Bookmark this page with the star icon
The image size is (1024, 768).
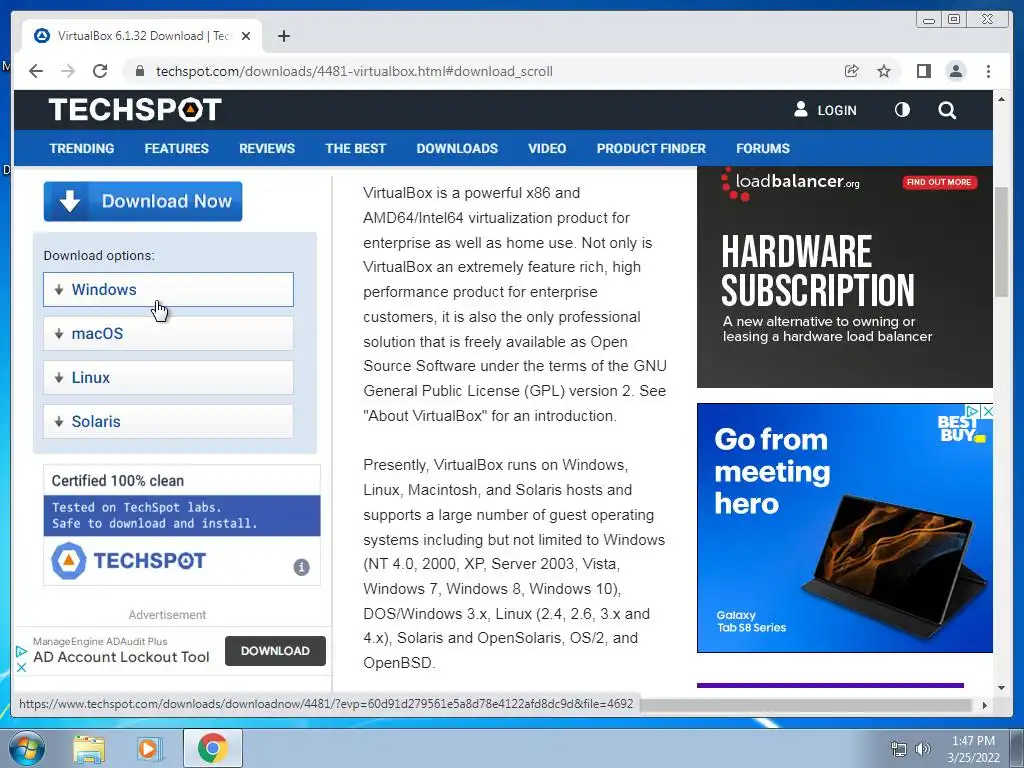click(884, 71)
